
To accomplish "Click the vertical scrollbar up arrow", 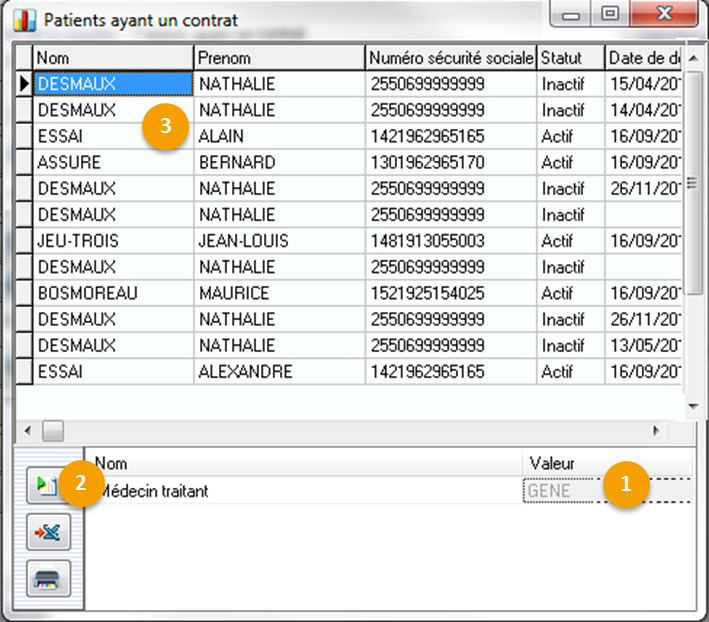I will [x=694, y=56].
